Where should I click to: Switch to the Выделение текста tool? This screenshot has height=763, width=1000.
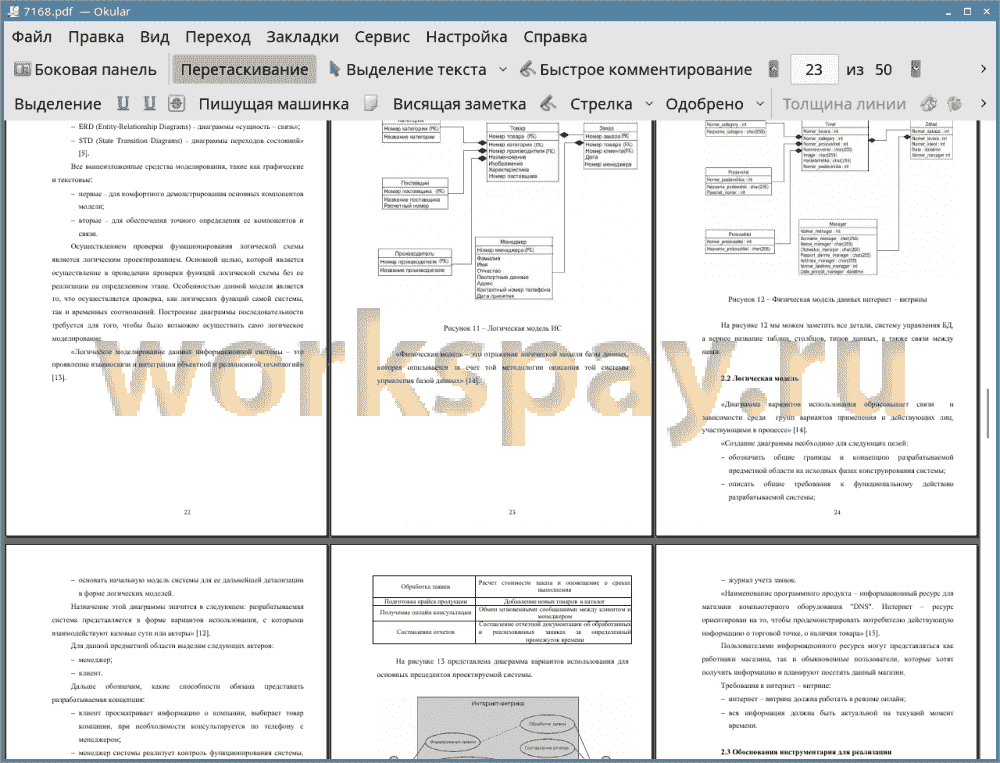tap(408, 70)
